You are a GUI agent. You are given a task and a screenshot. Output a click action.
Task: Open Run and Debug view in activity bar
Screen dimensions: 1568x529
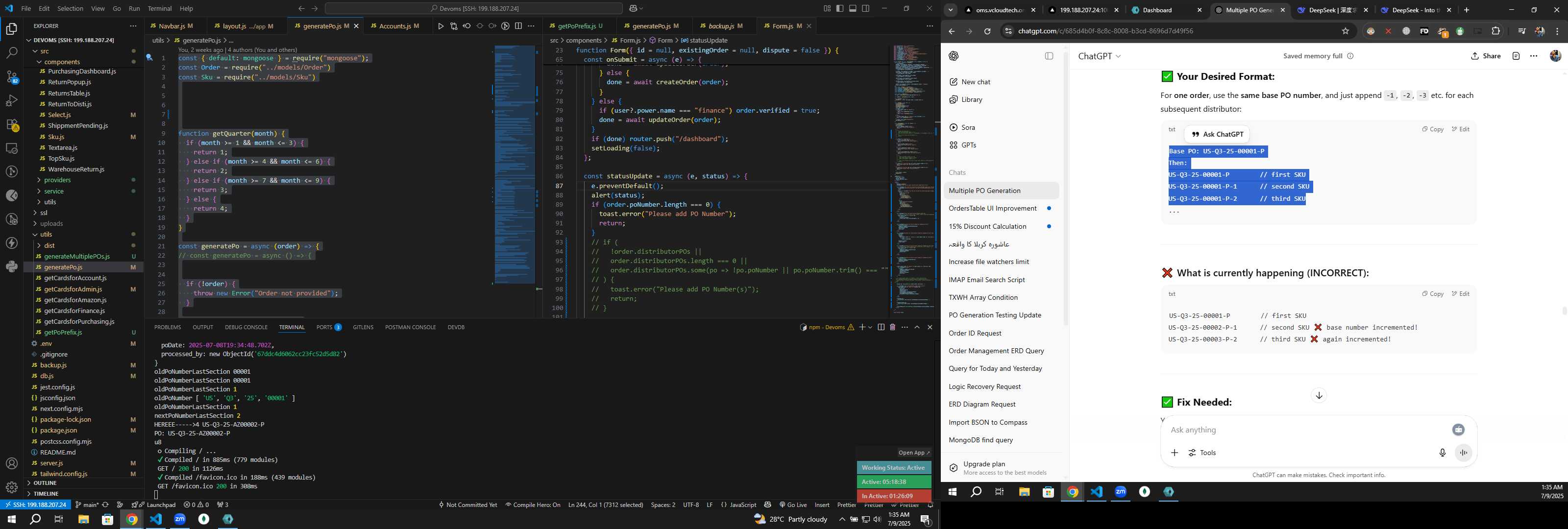pyautogui.click(x=12, y=100)
